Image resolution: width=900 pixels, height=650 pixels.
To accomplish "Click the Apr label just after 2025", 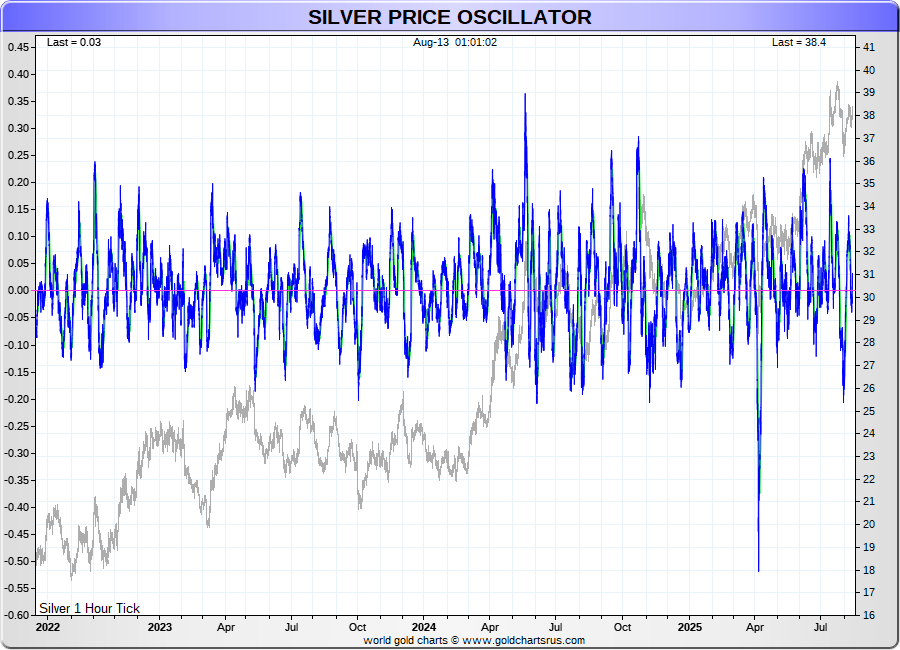I will [x=755, y=627].
